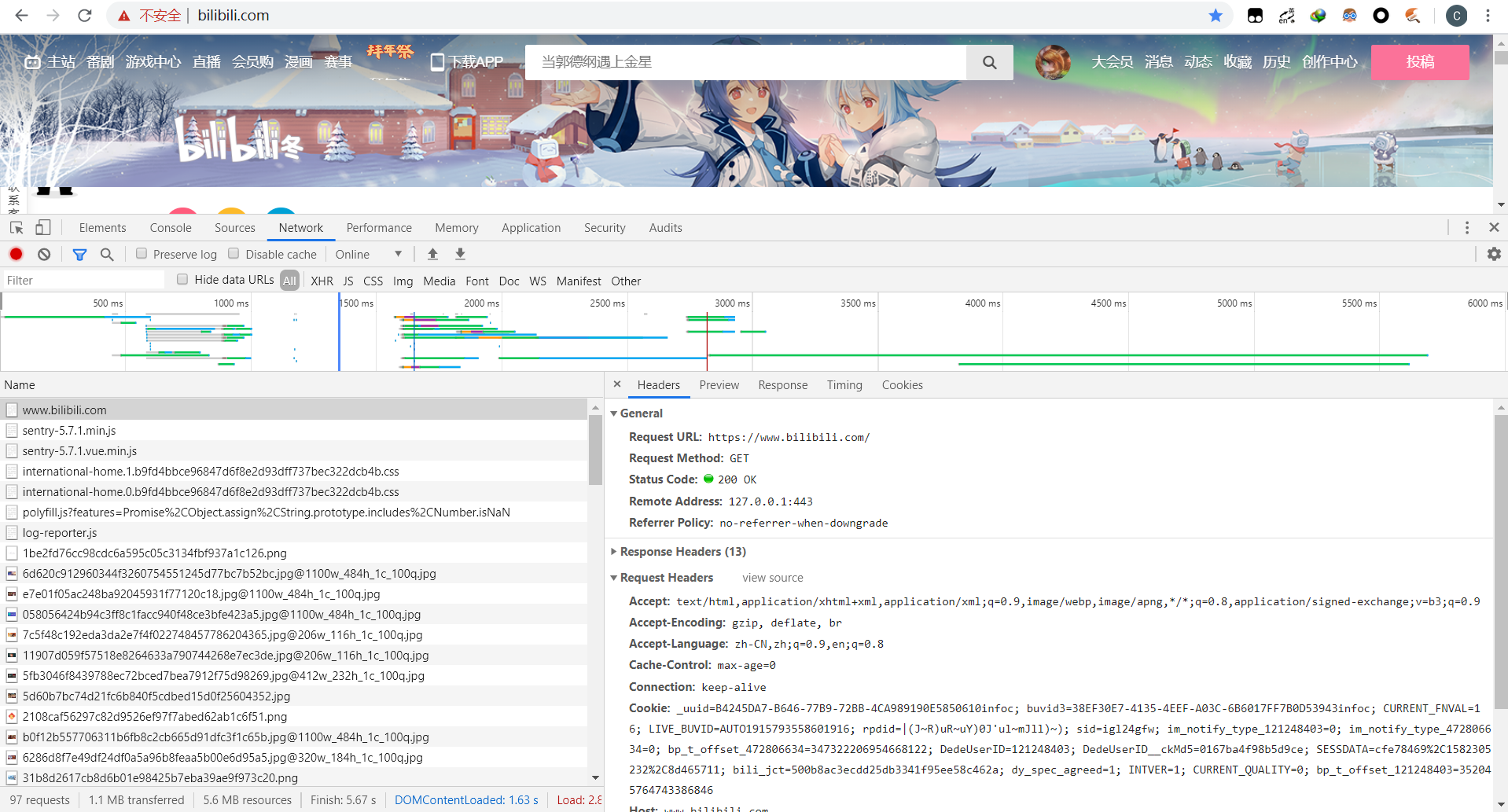This screenshot has height=812, width=1508.
Task: Open the Application tab
Action: (x=531, y=227)
